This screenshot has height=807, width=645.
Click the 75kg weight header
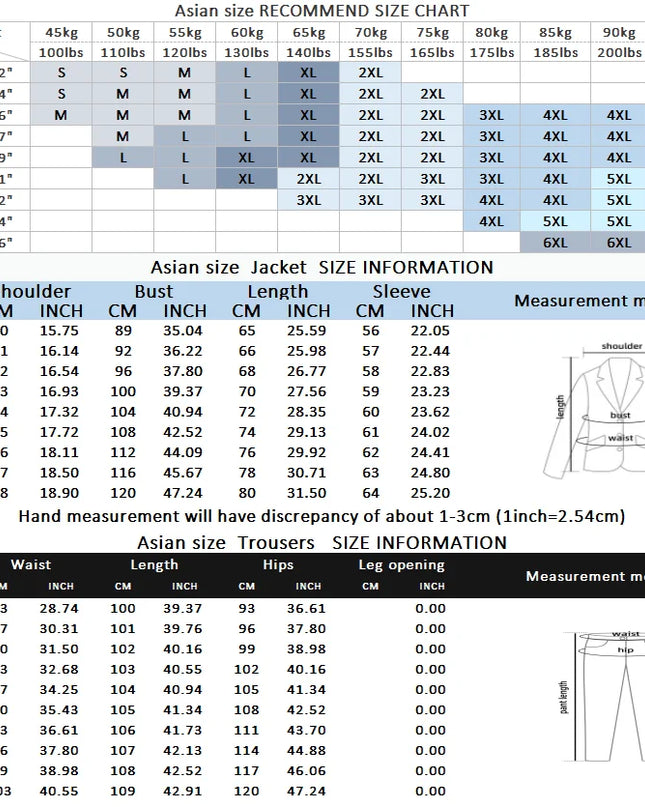(432, 32)
